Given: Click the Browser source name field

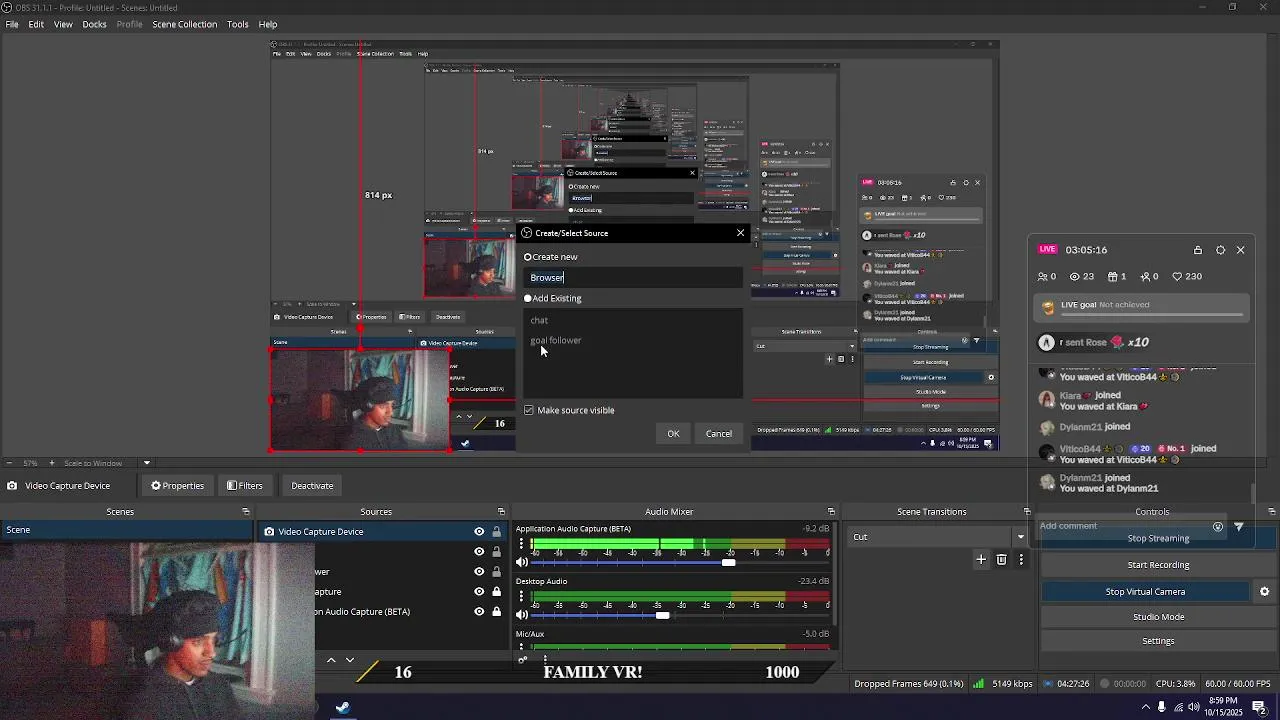Looking at the screenshot, I should (x=634, y=277).
